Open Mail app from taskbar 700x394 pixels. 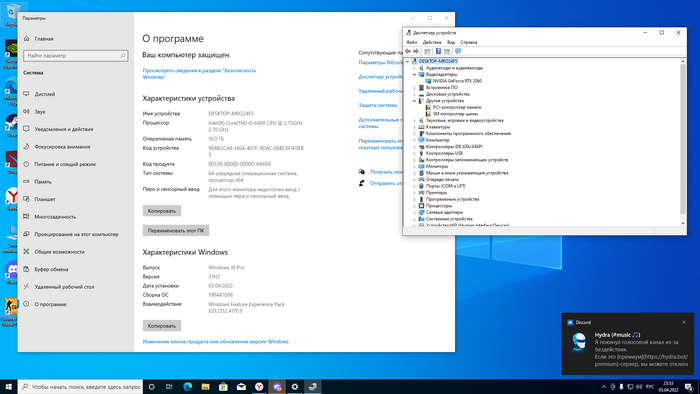(241, 387)
